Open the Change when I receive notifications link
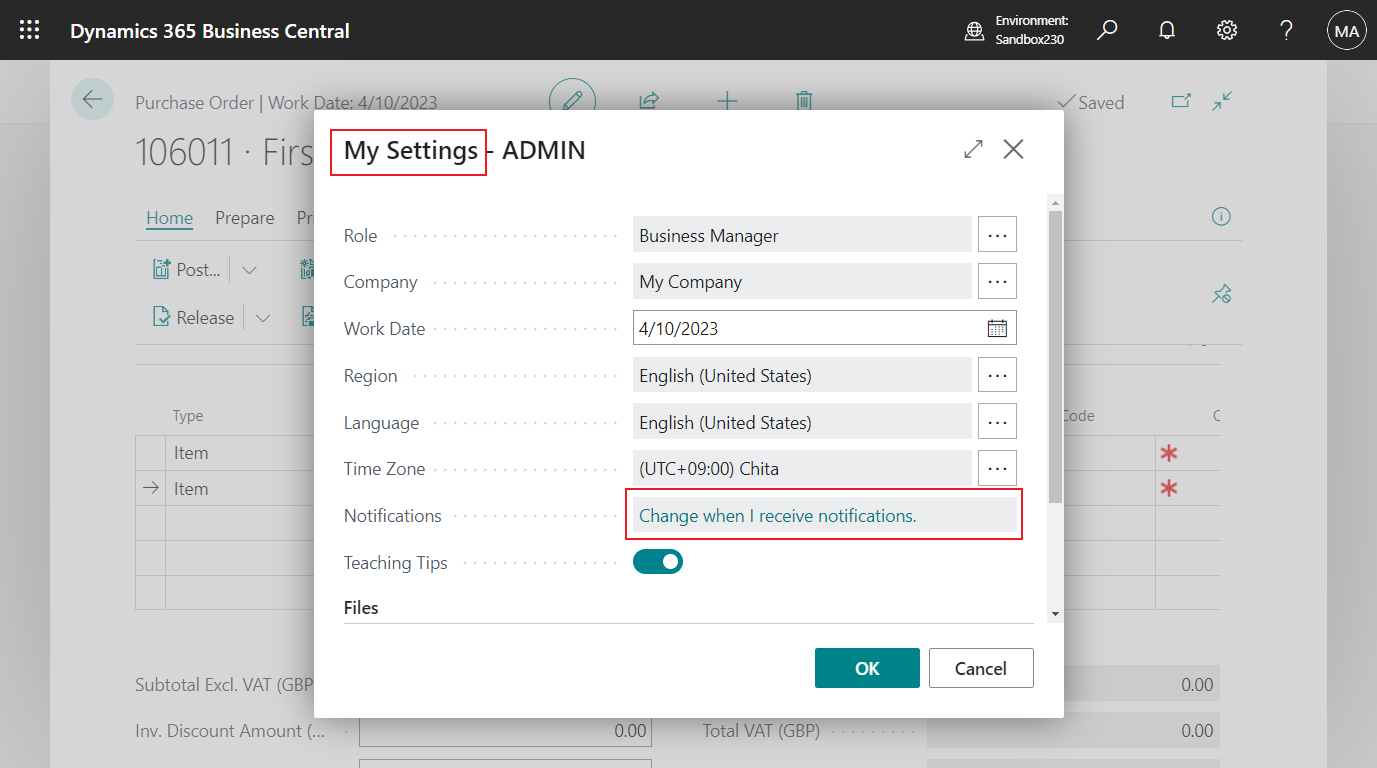The image size is (1377, 768). pos(777,514)
